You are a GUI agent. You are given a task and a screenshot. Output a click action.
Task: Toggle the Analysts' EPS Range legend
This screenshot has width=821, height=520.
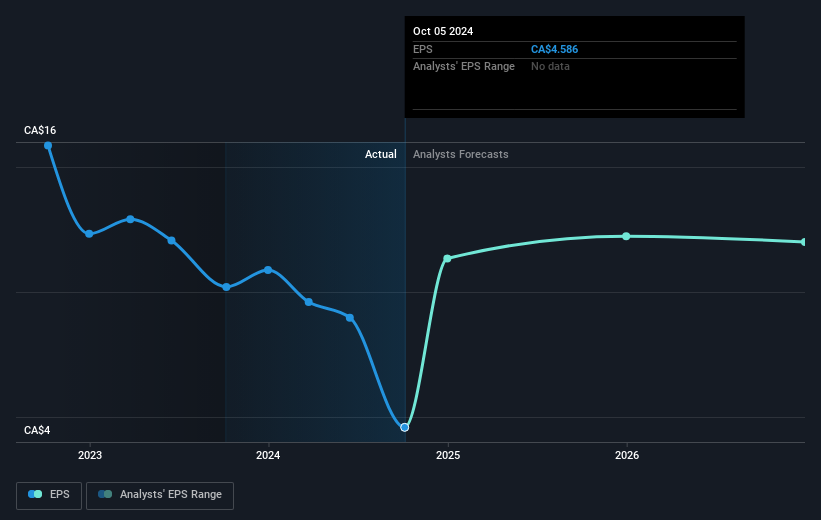[160, 495]
